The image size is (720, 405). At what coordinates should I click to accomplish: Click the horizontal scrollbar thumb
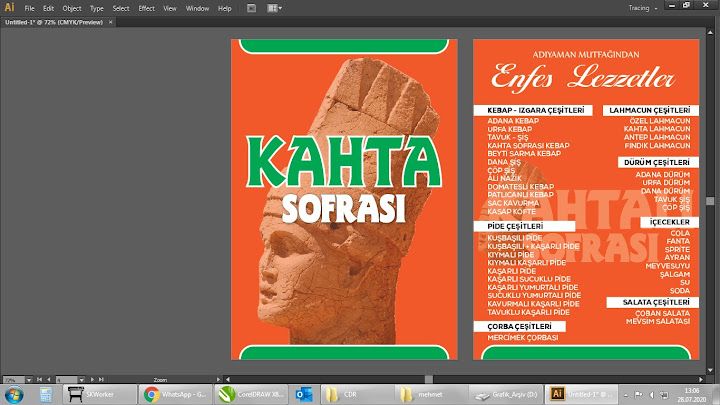[x=428, y=380]
